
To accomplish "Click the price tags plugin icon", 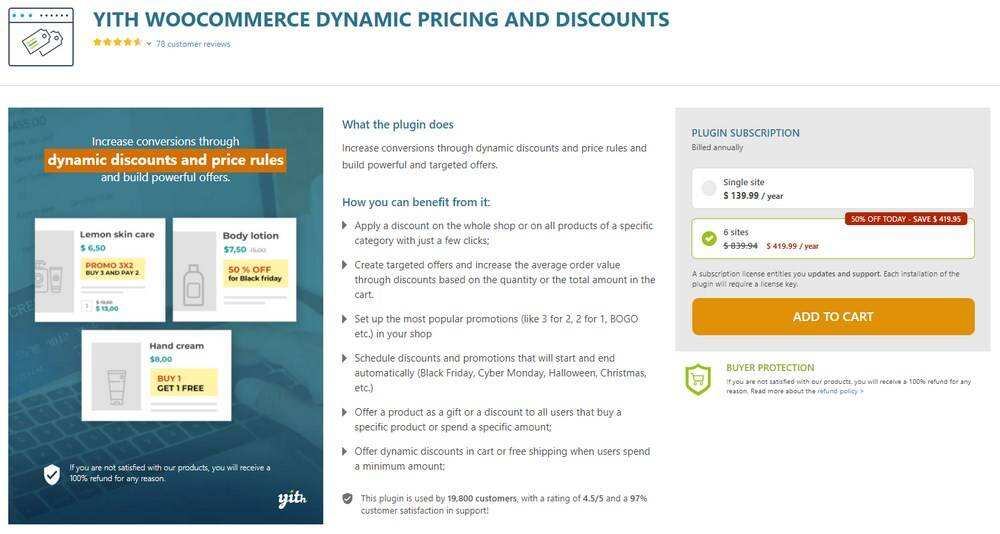I will [41, 37].
